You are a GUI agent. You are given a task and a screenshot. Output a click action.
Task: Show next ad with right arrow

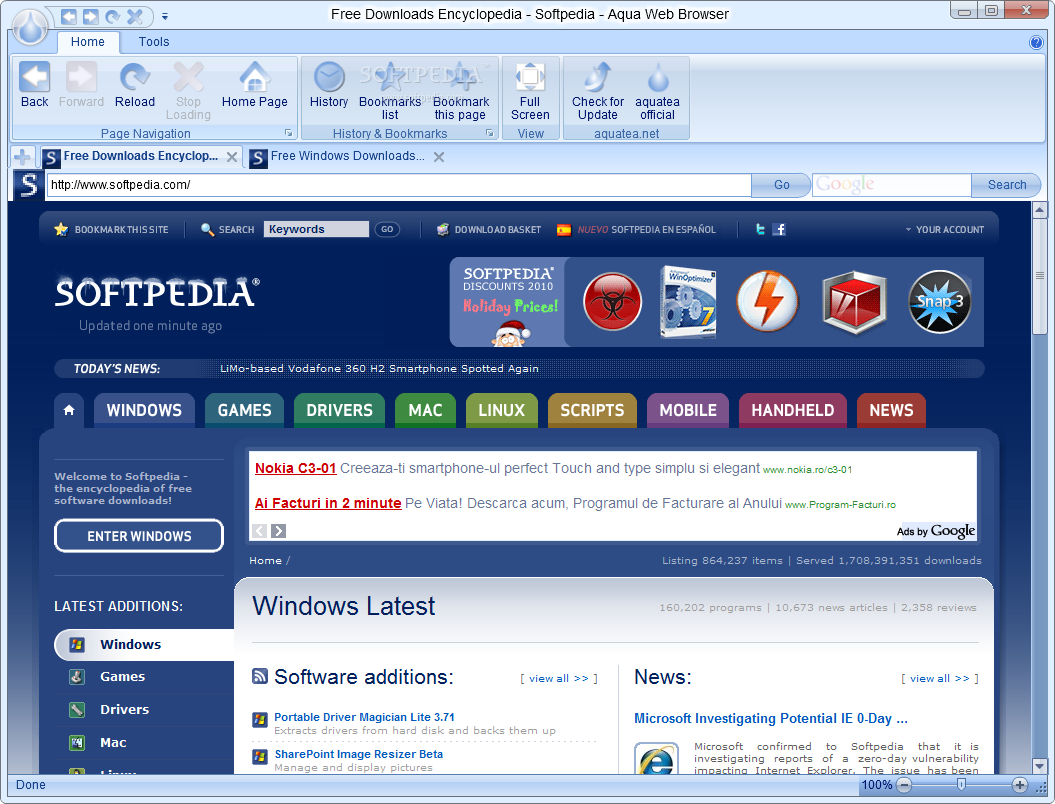click(279, 531)
